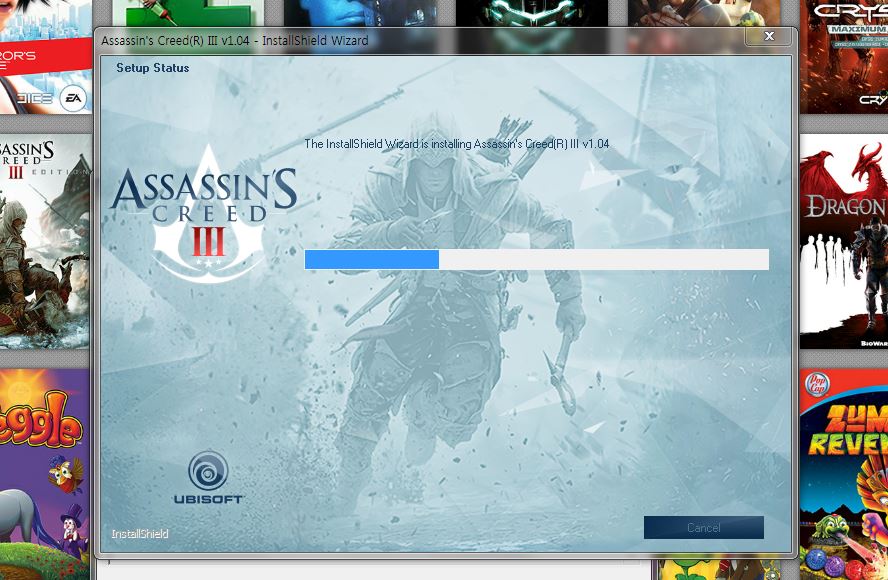Close the InstallShield Wizard window
The image size is (888, 580).
(769, 36)
